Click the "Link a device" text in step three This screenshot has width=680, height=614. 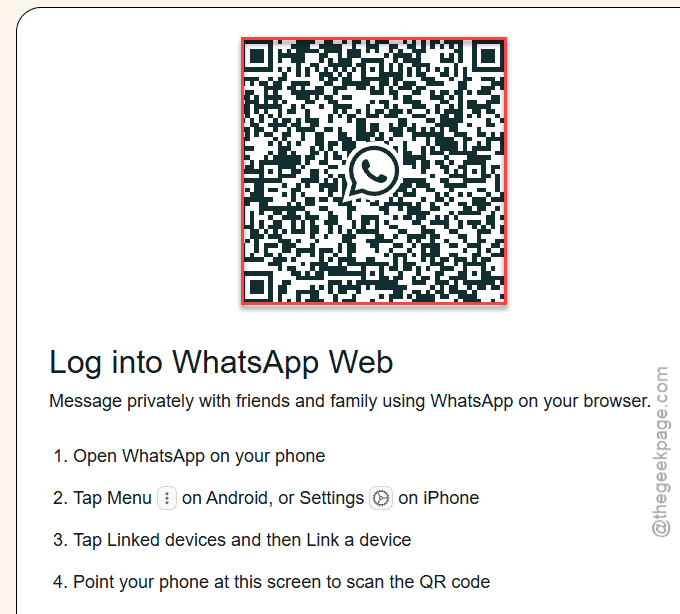click(359, 540)
